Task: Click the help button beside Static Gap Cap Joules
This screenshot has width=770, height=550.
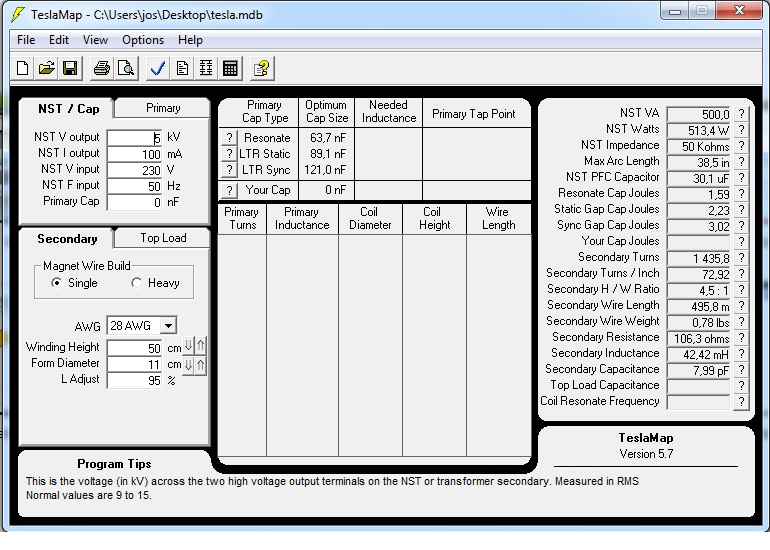Action: coord(742,210)
